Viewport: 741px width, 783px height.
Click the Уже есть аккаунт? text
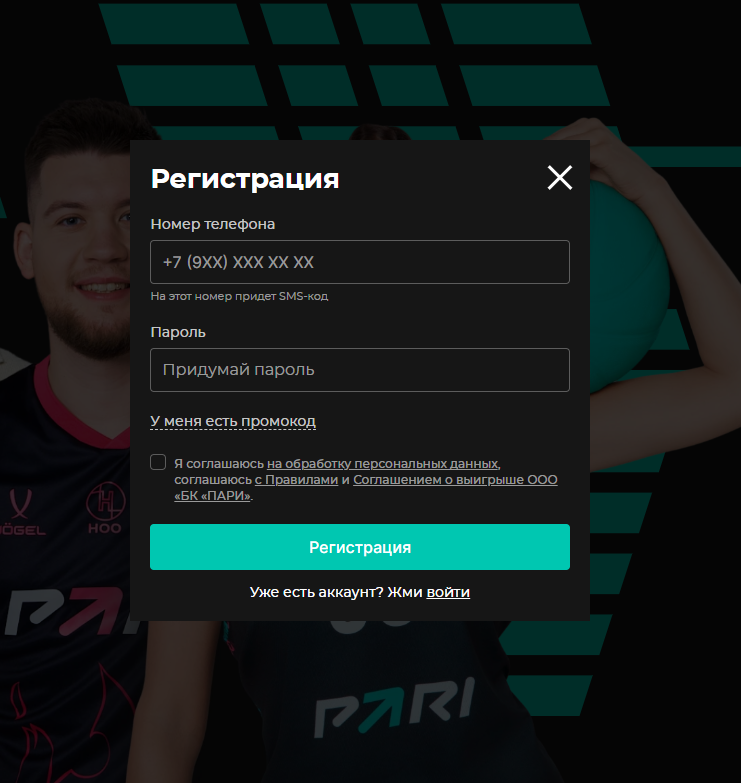point(317,592)
